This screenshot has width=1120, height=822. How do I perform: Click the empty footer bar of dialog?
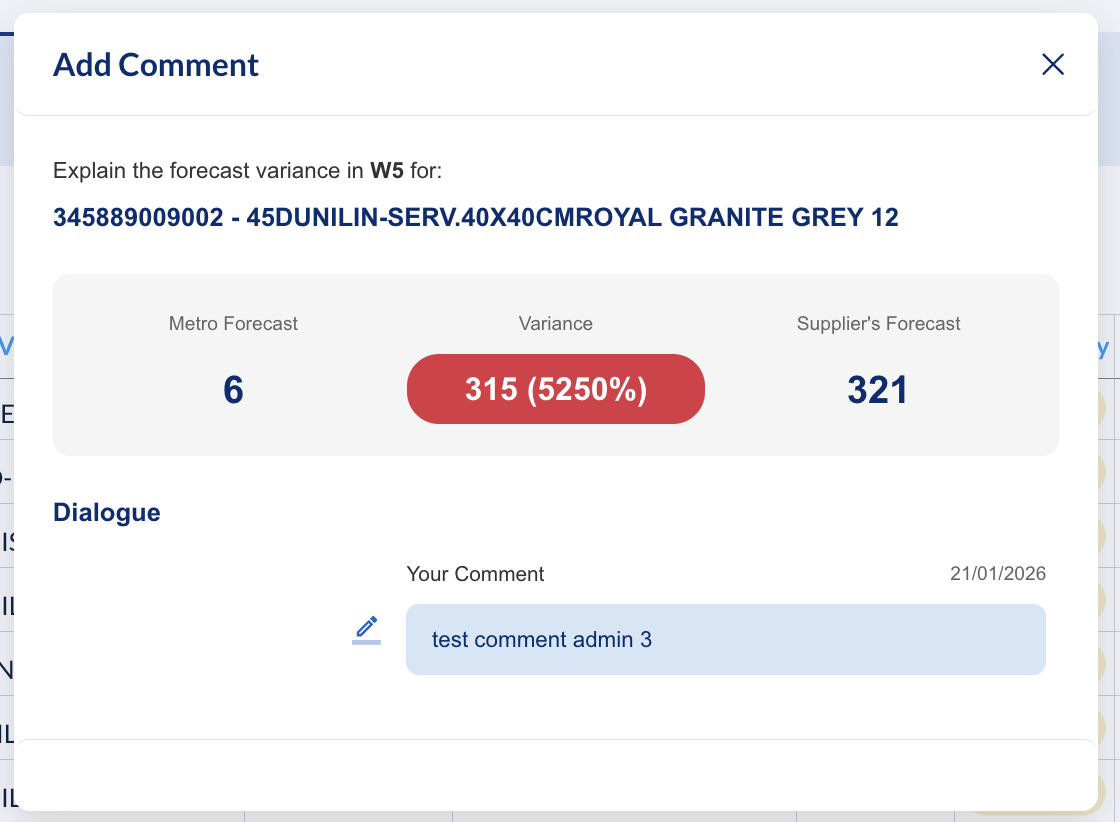[555, 774]
